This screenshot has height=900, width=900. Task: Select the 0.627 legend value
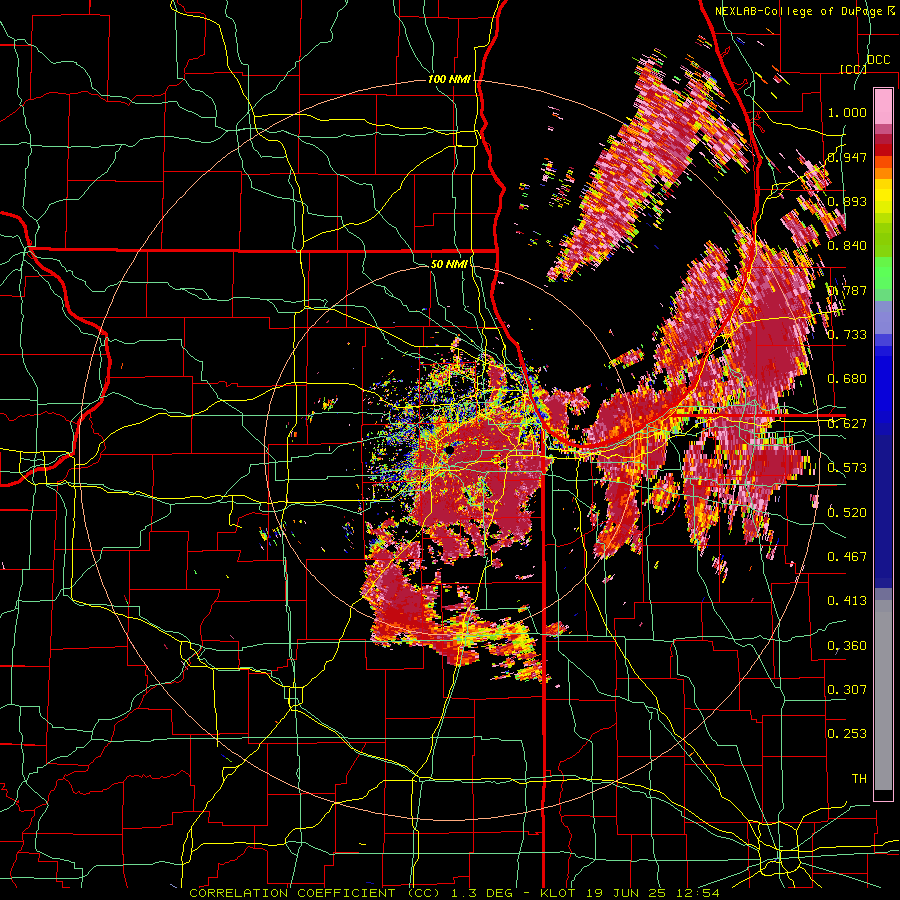[847, 424]
